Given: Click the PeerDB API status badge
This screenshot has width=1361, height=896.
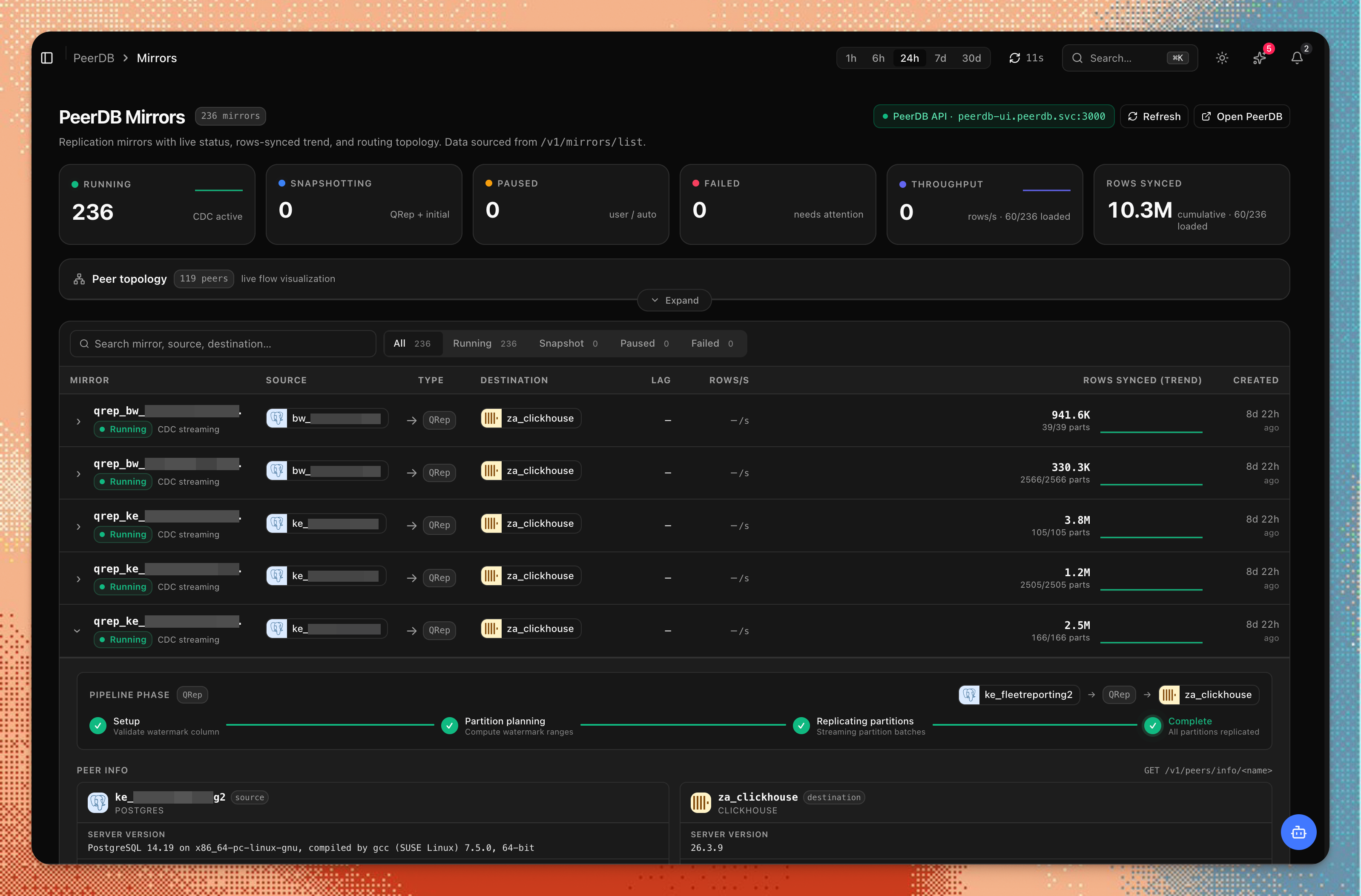Looking at the screenshot, I should coord(993,116).
